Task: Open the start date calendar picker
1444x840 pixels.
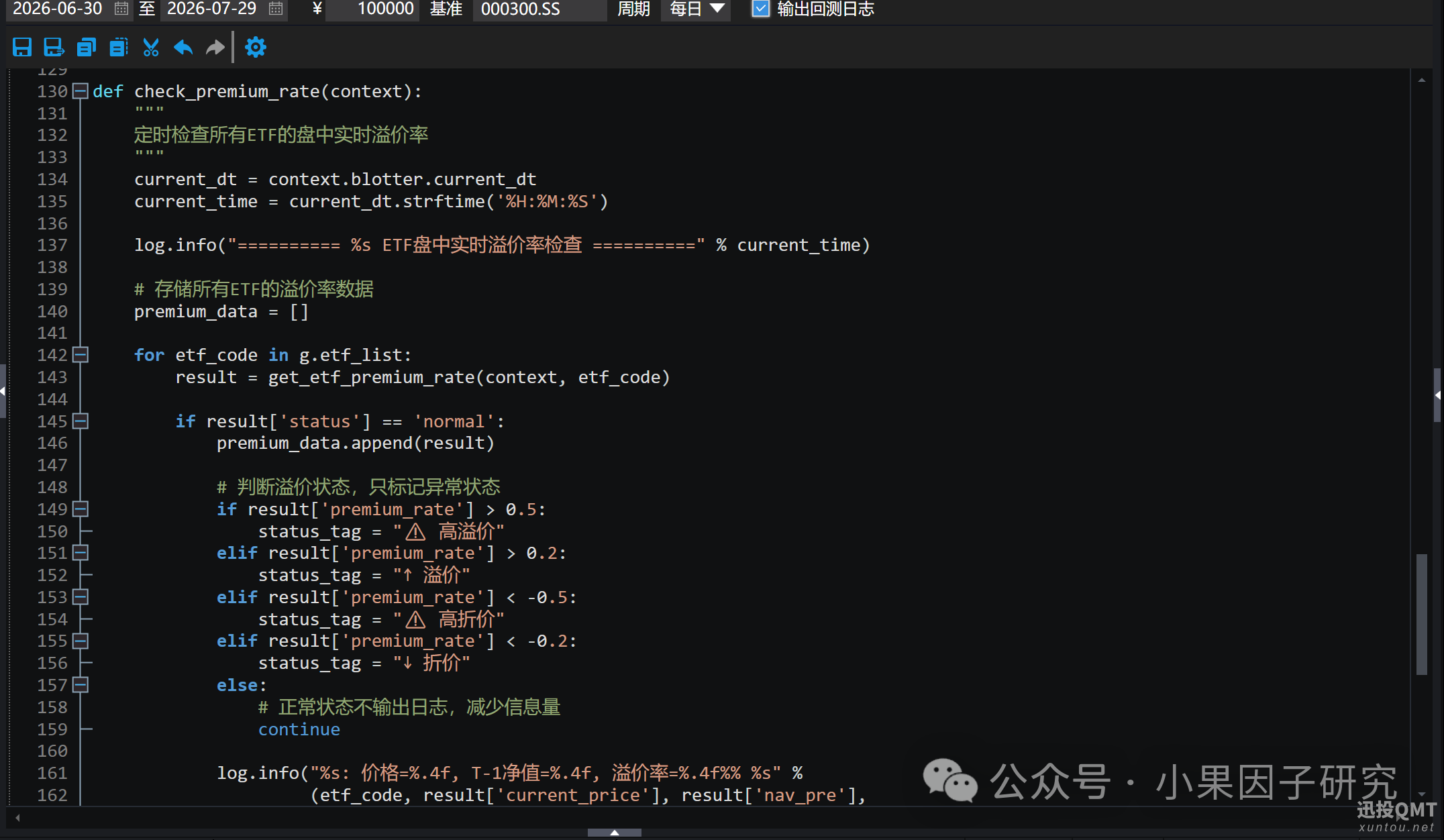Action: click(x=121, y=9)
